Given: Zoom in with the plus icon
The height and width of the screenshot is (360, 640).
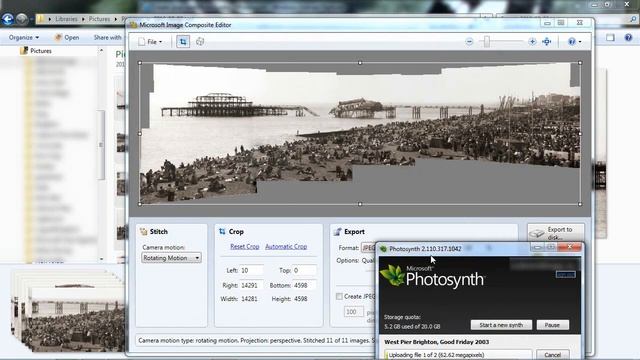Looking at the screenshot, I should tap(532, 42).
